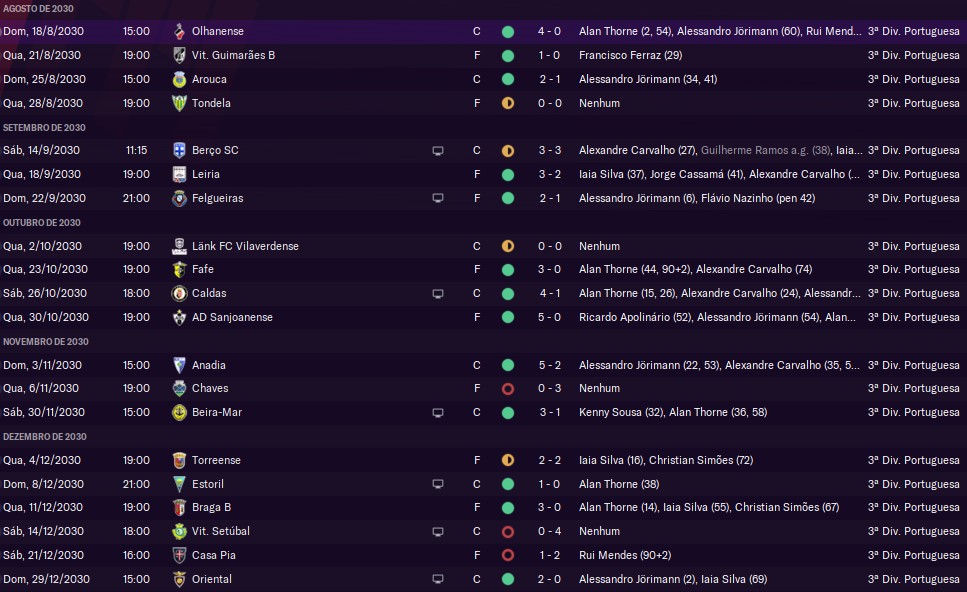This screenshot has width=967, height=592.
Task: Click the red loss indicator for Vit. Setúbal
Action: pyautogui.click(x=508, y=532)
